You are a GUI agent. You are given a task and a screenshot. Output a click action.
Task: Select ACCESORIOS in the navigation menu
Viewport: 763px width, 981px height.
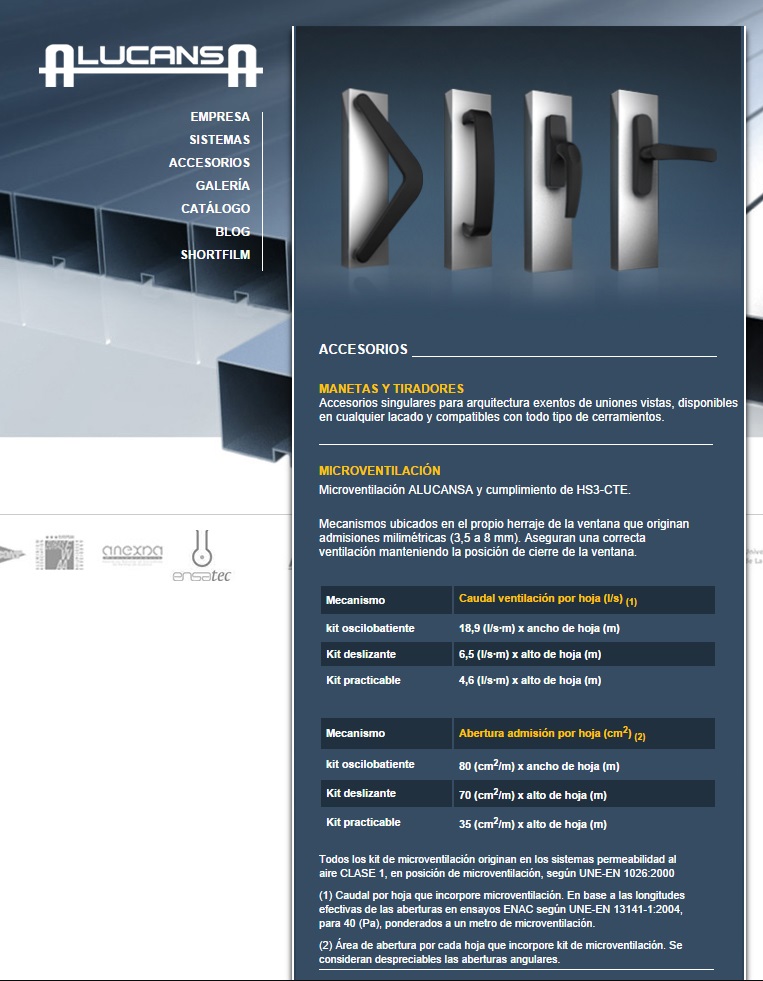(209, 163)
